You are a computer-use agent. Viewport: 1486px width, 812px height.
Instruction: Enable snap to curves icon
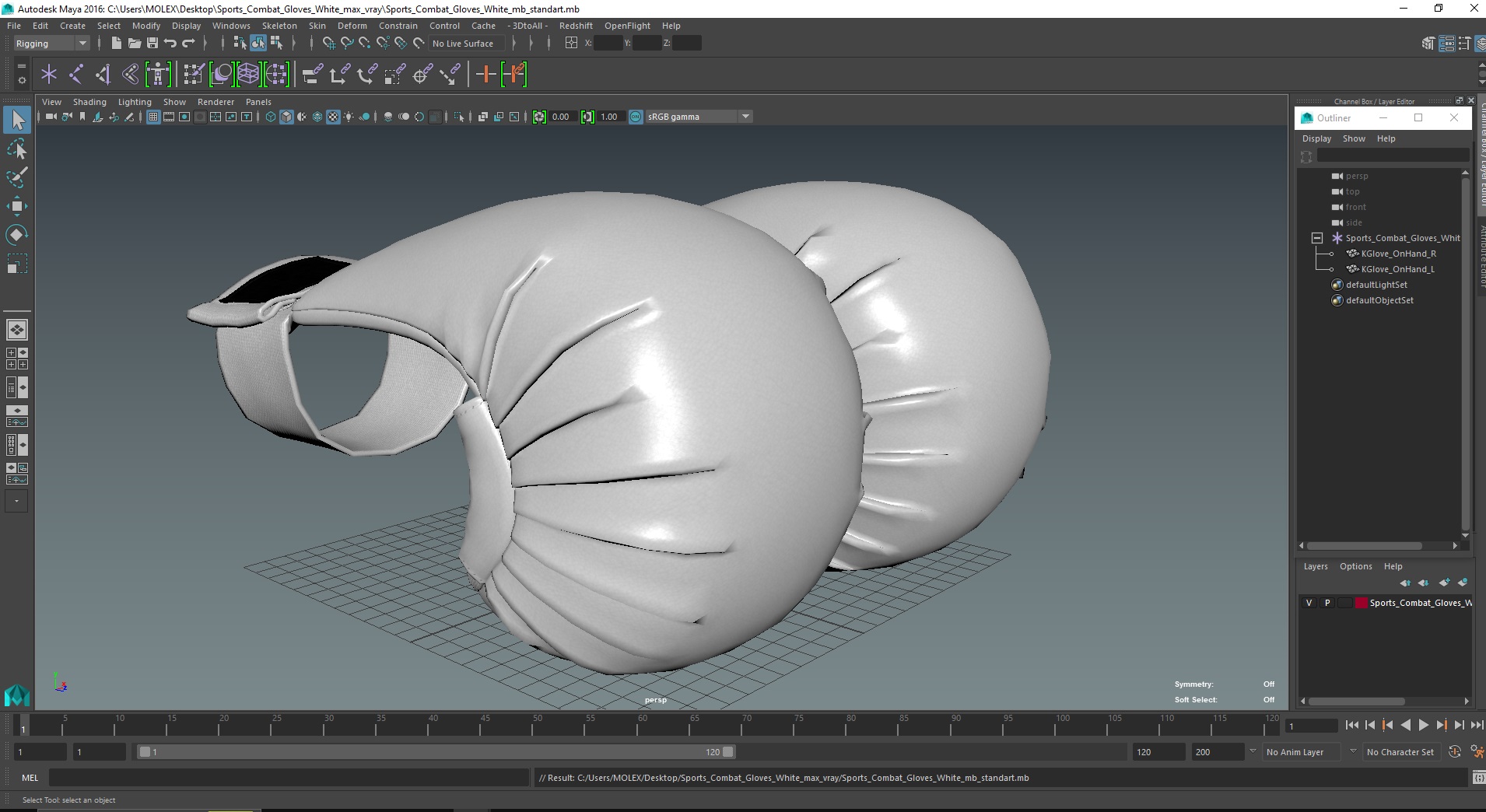[x=347, y=44]
